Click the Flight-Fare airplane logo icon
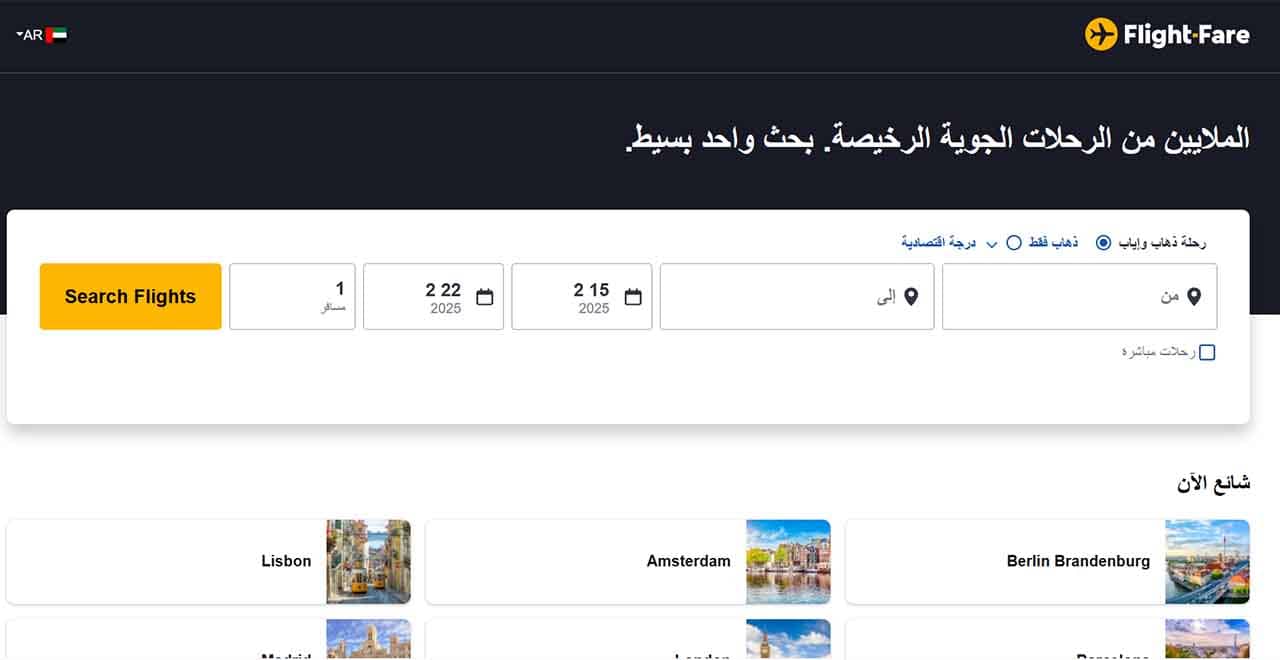This screenshot has width=1280, height=660. pos(1101,35)
